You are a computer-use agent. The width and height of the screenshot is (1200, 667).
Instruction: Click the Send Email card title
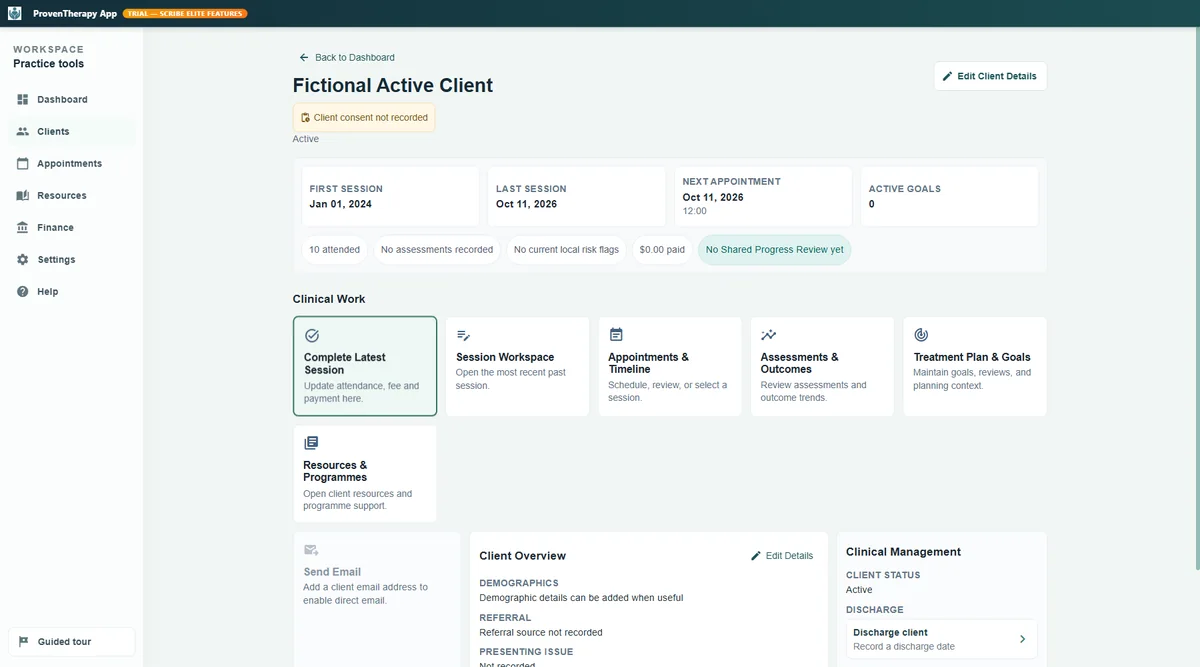click(x=332, y=572)
